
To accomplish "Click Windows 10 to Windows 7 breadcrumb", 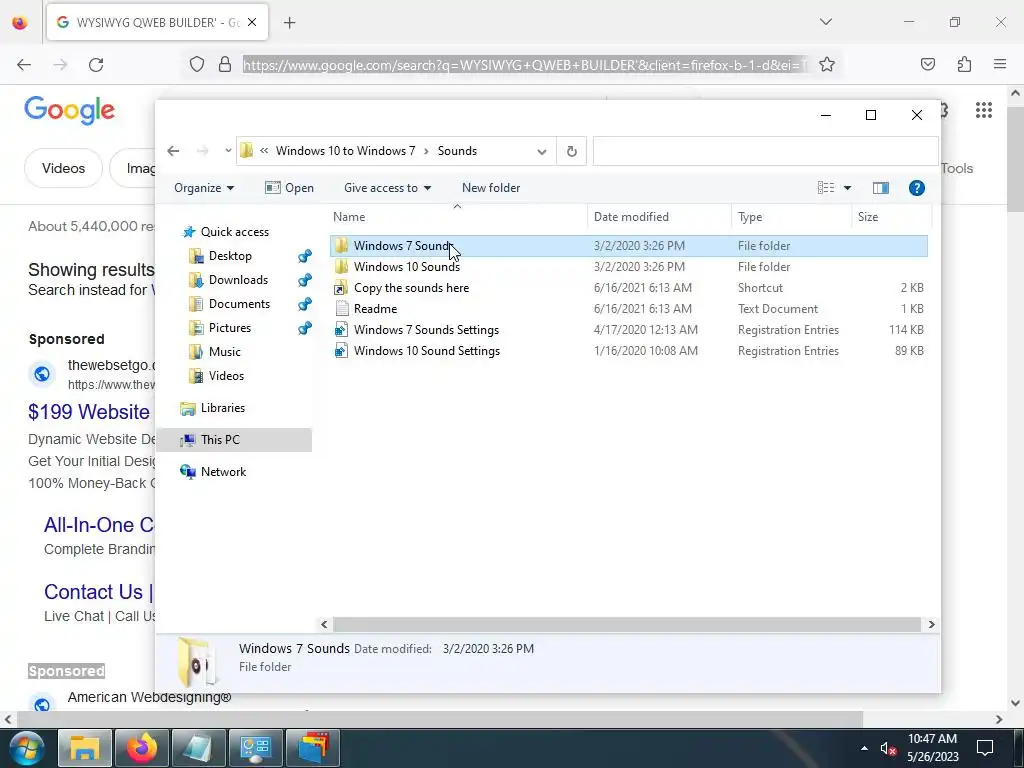I will 345,151.
